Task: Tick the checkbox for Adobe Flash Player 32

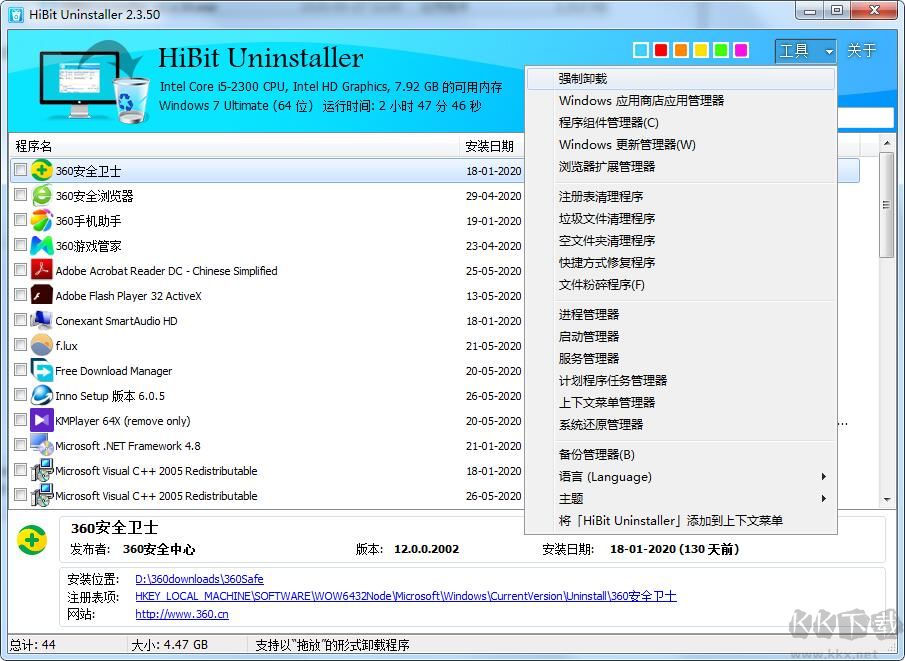Action: click(20, 295)
